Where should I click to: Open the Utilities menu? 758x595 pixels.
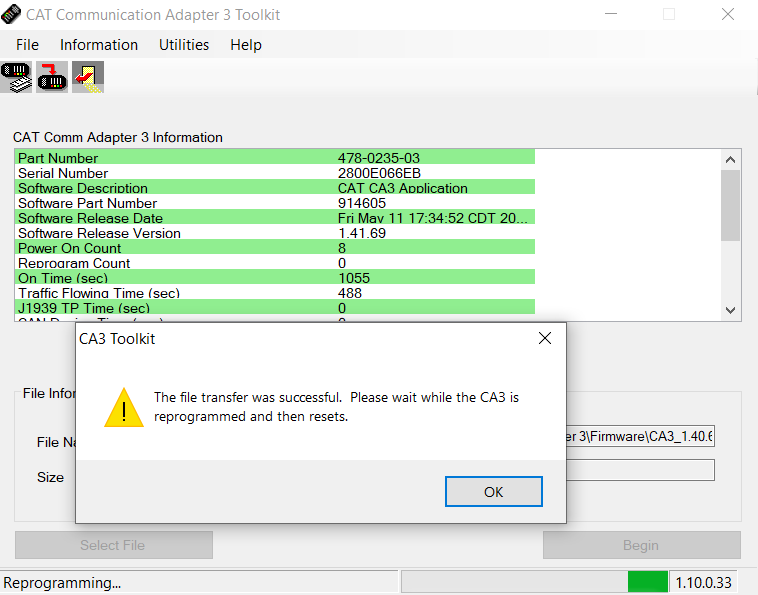[184, 45]
